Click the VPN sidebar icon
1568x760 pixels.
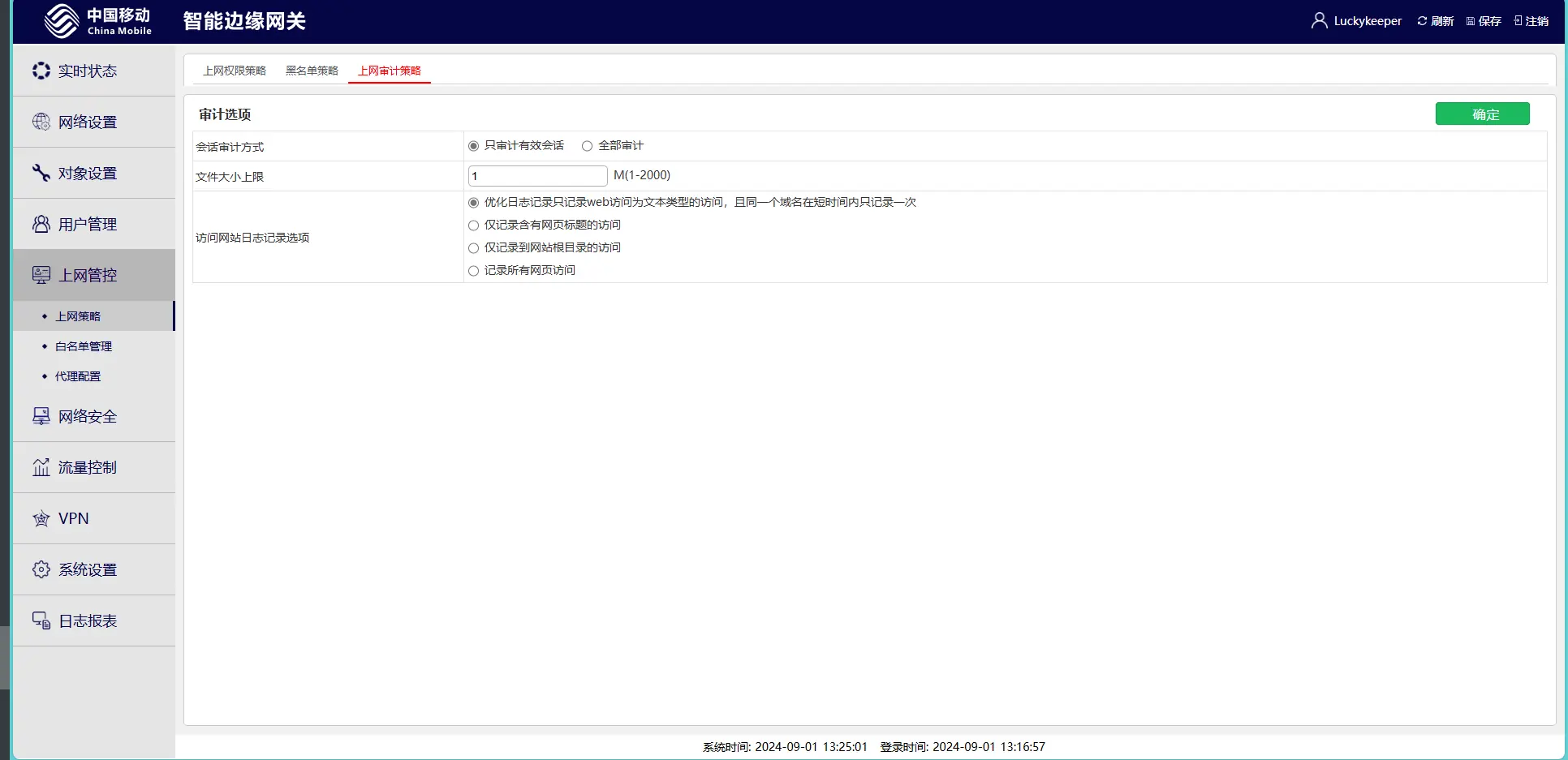pos(41,518)
